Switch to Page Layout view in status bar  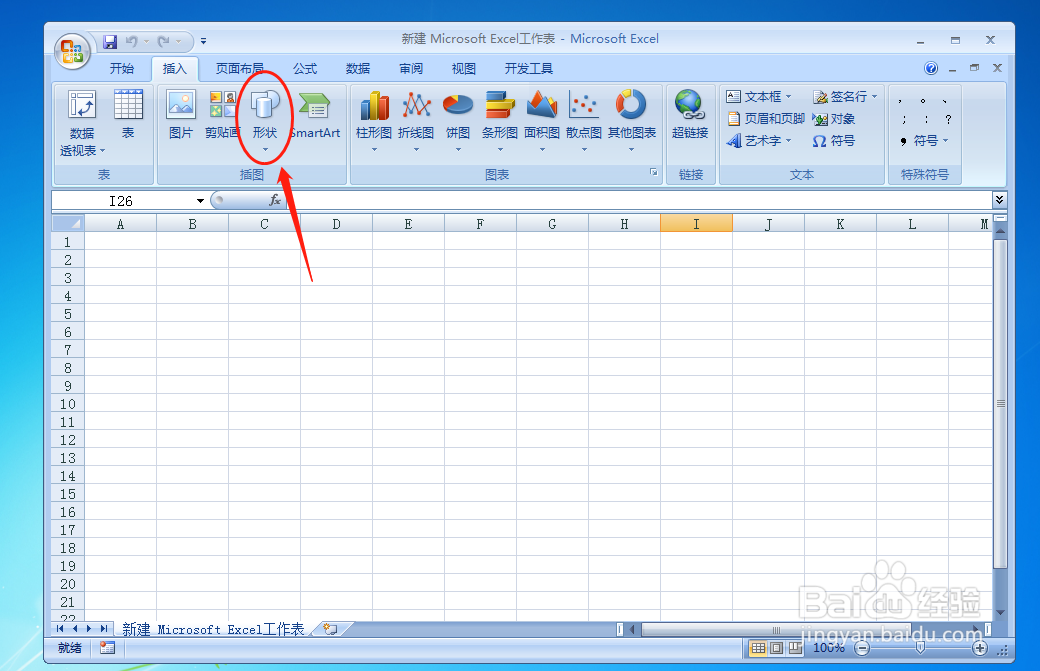coord(777,648)
